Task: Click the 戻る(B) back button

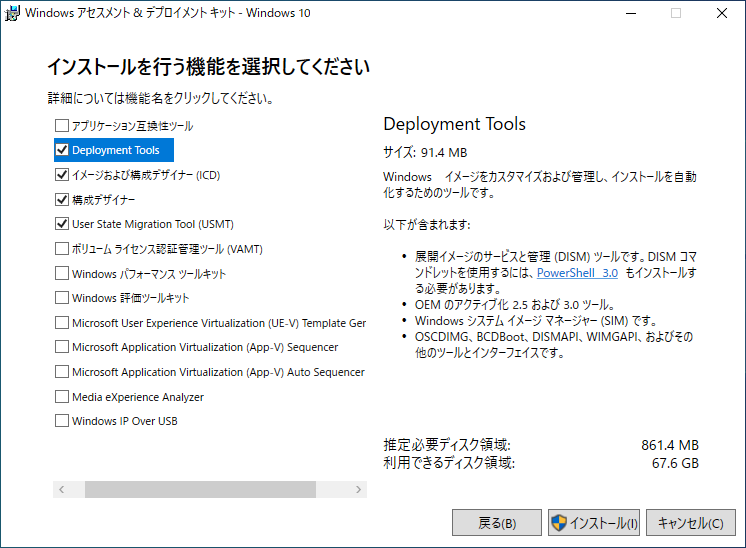Action: point(497,523)
